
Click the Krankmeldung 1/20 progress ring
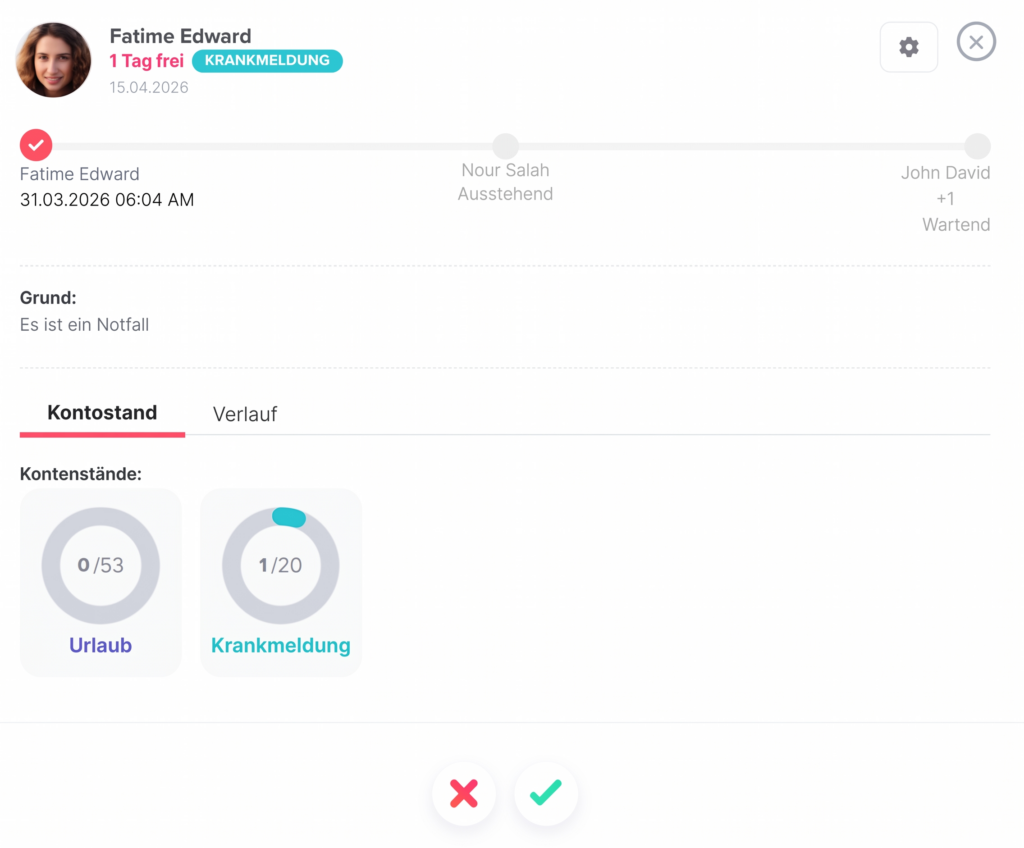[x=280, y=566]
